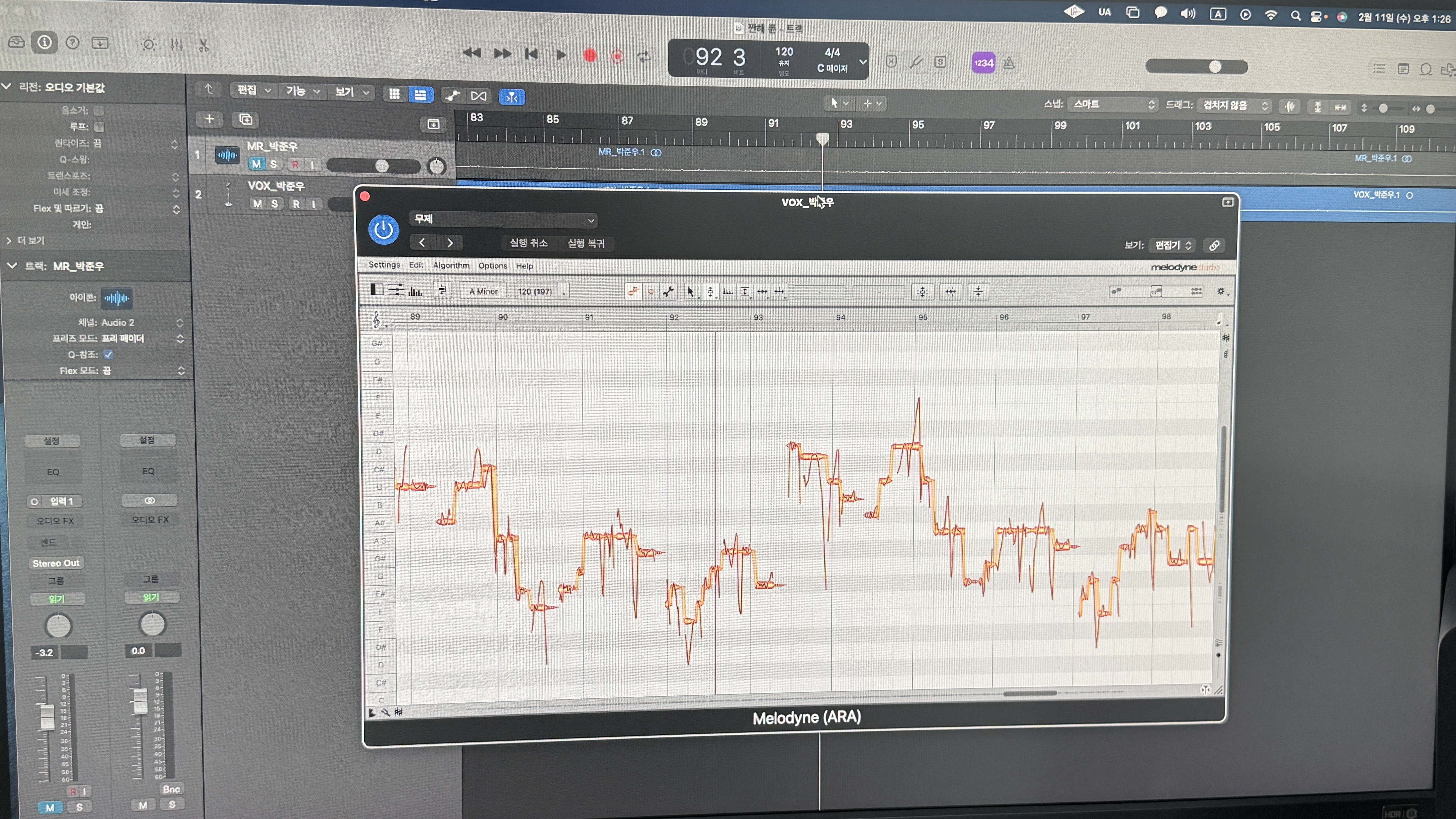The height and width of the screenshot is (819, 1456).
Task: Mute the MR_박준우 track
Action: pos(257,164)
